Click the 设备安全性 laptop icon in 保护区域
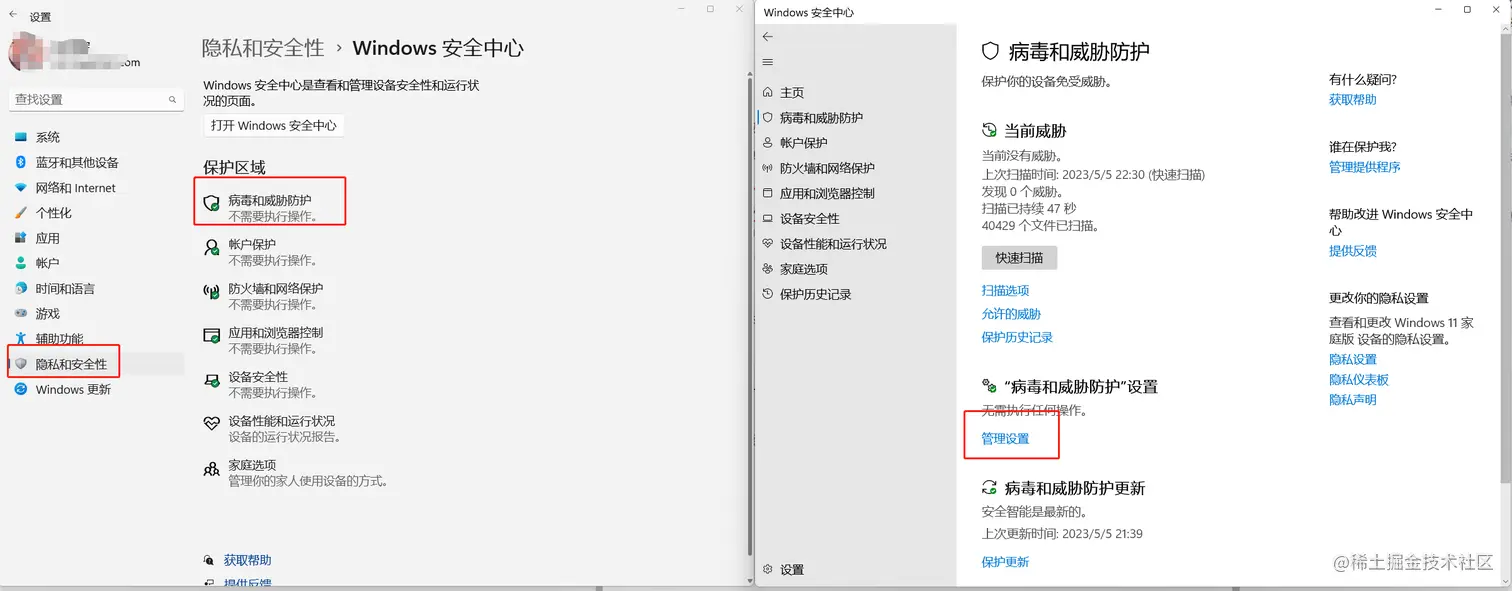1512x591 pixels. [x=211, y=380]
